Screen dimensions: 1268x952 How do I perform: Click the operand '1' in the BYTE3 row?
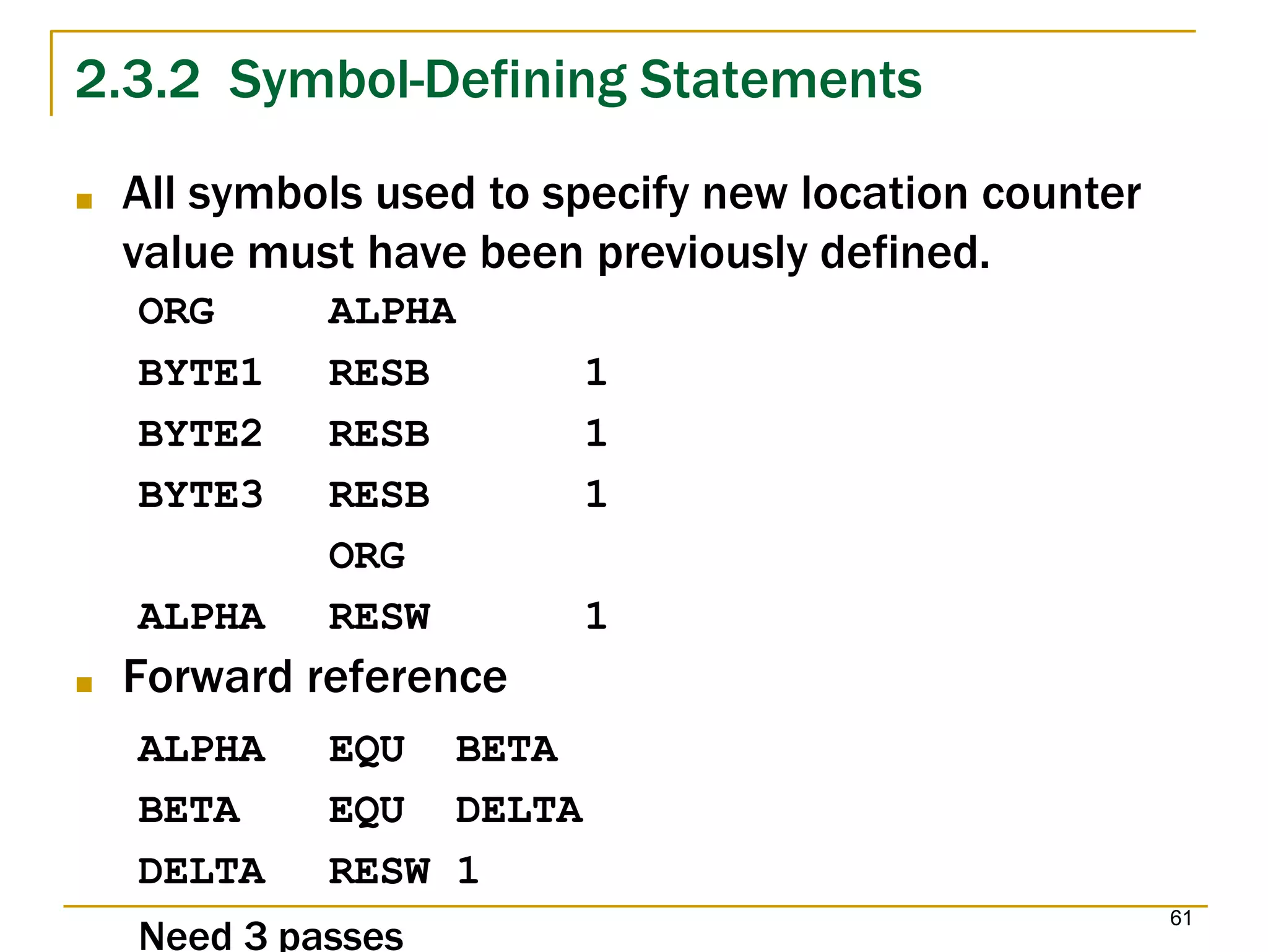coord(596,494)
